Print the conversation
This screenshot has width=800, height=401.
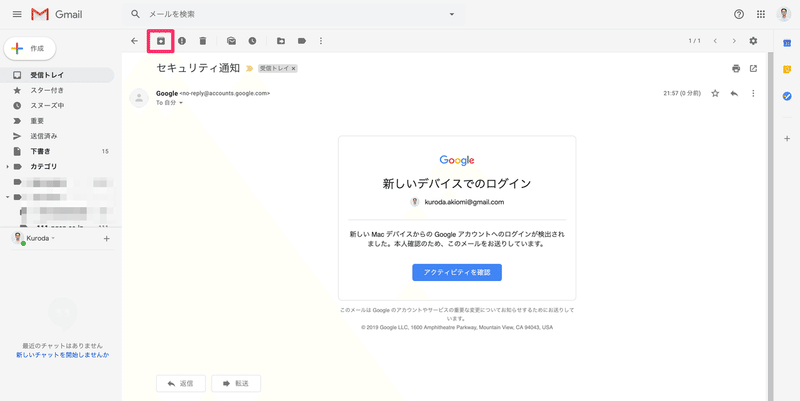(736, 68)
